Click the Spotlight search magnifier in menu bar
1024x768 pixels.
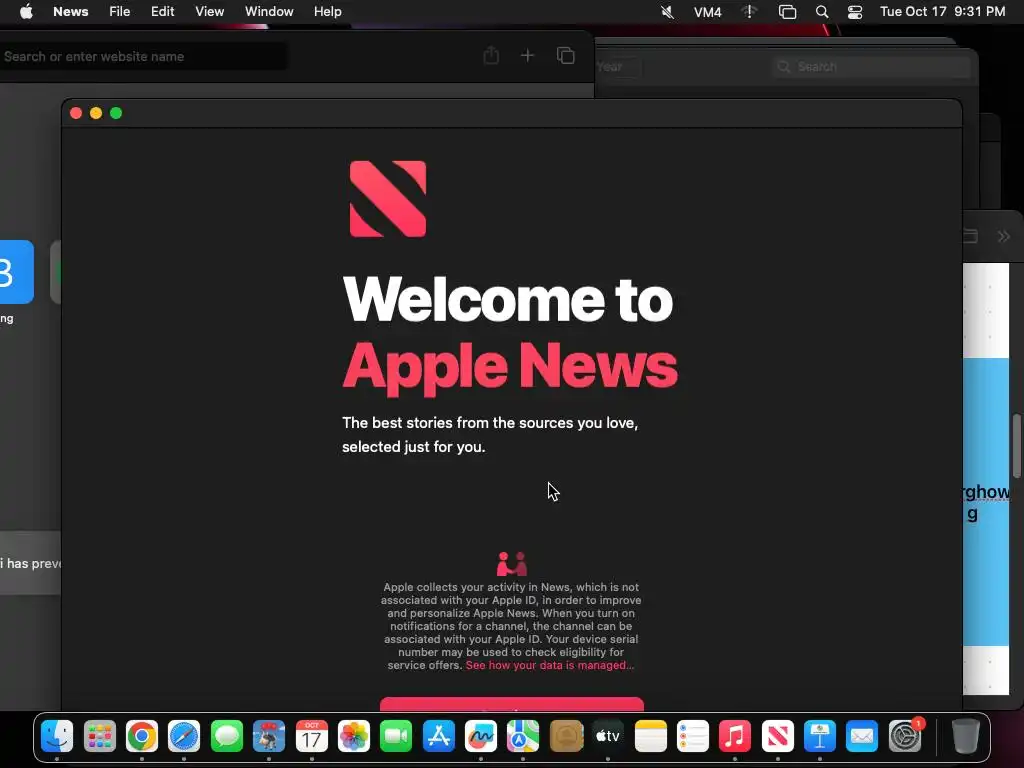click(x=822, y=12)
